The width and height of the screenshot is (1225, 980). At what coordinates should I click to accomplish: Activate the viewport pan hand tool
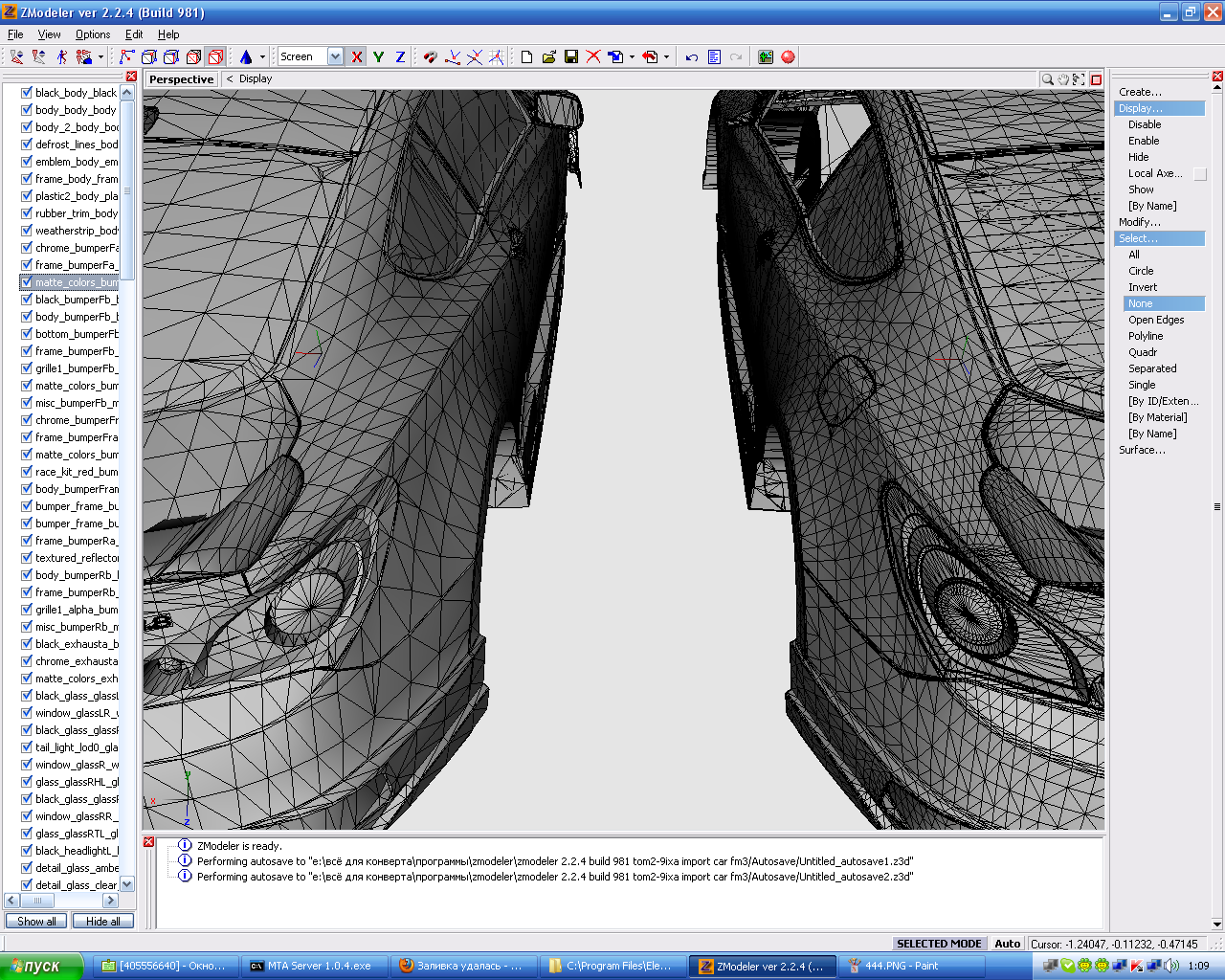1062,79
